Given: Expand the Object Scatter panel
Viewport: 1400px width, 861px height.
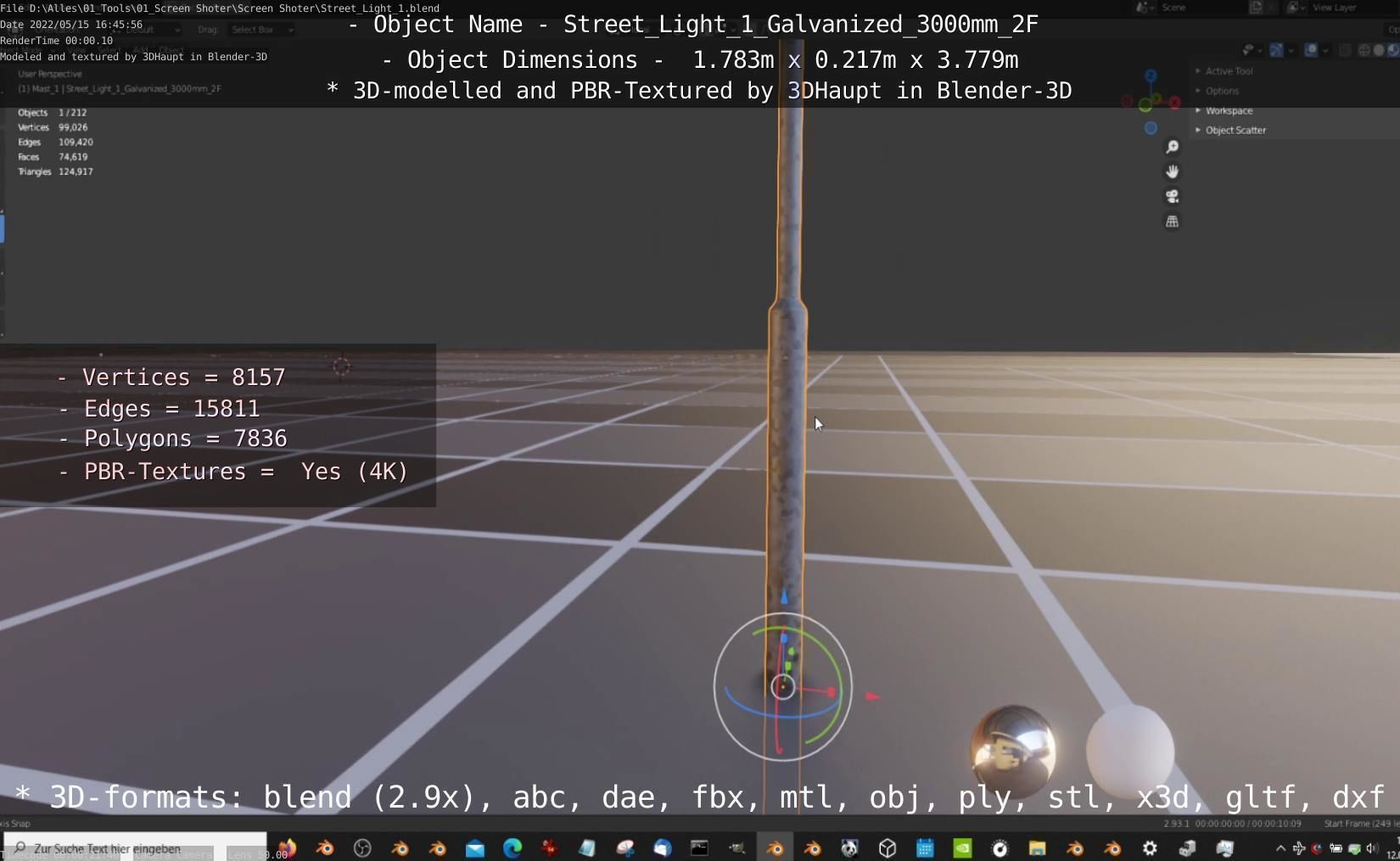Looking at the screenshot, I should [1235, 131].
